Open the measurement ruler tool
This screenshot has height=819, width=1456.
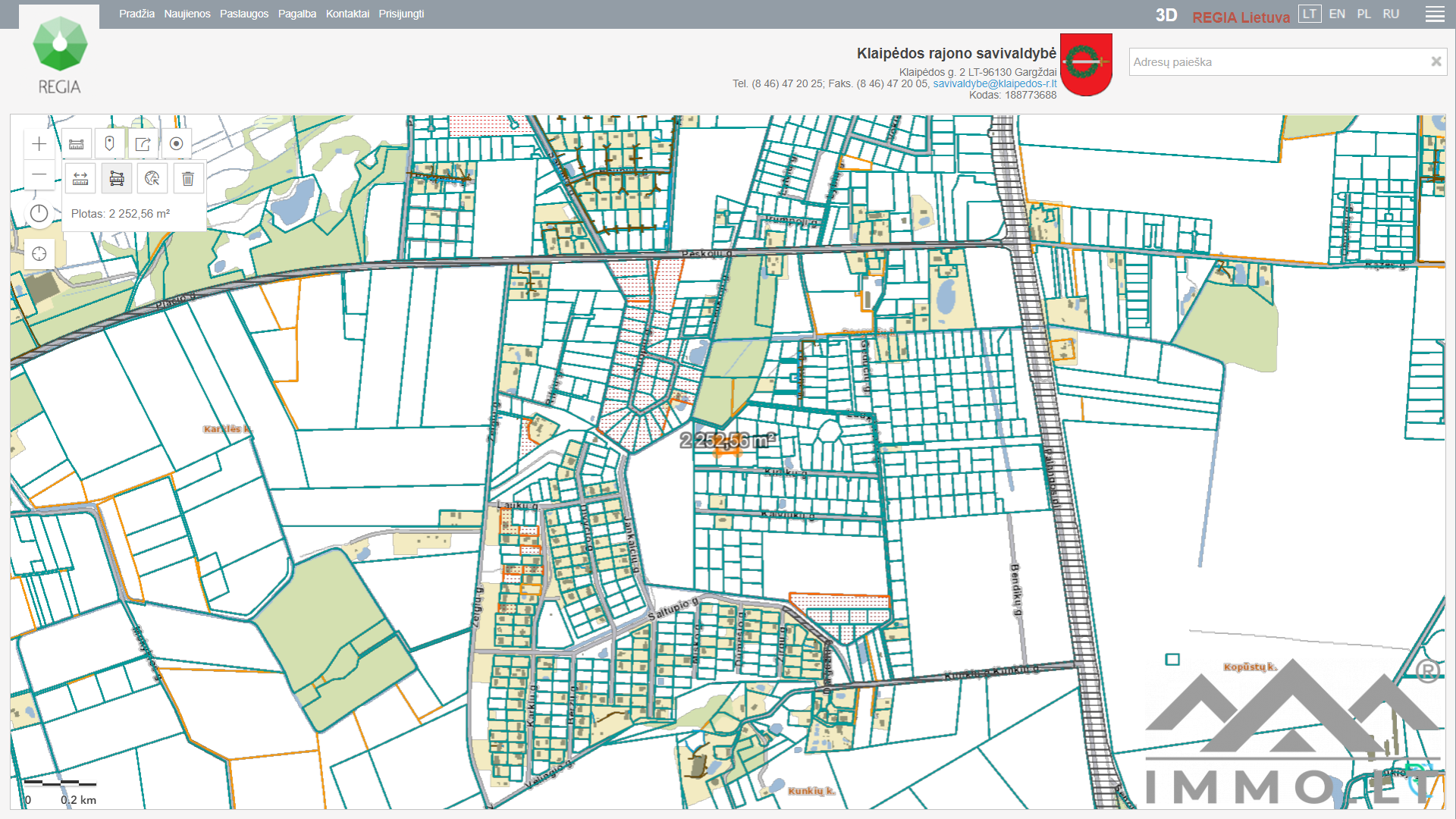(77, 144)
